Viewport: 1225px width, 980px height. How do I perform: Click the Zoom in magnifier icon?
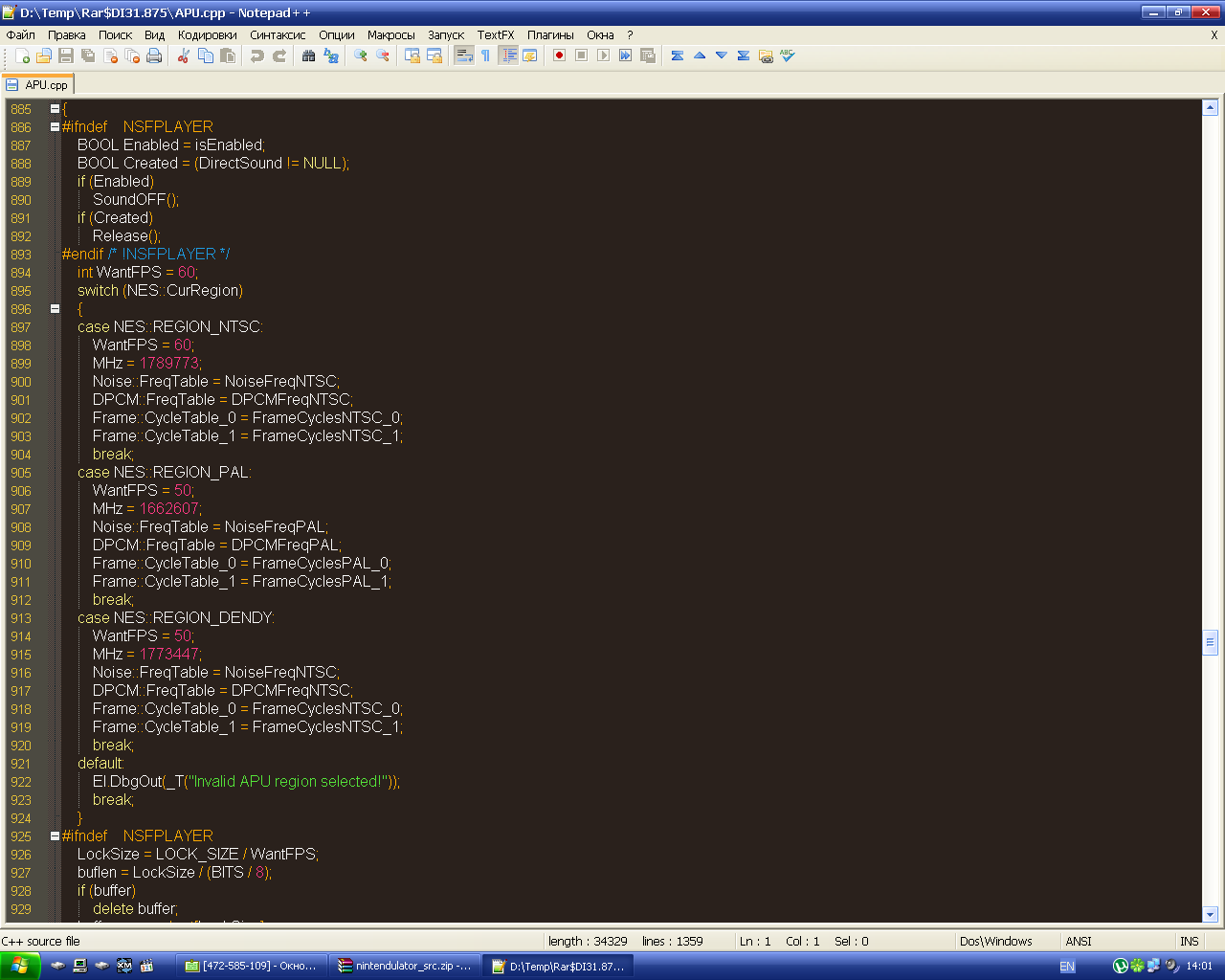tap(360, 56)
